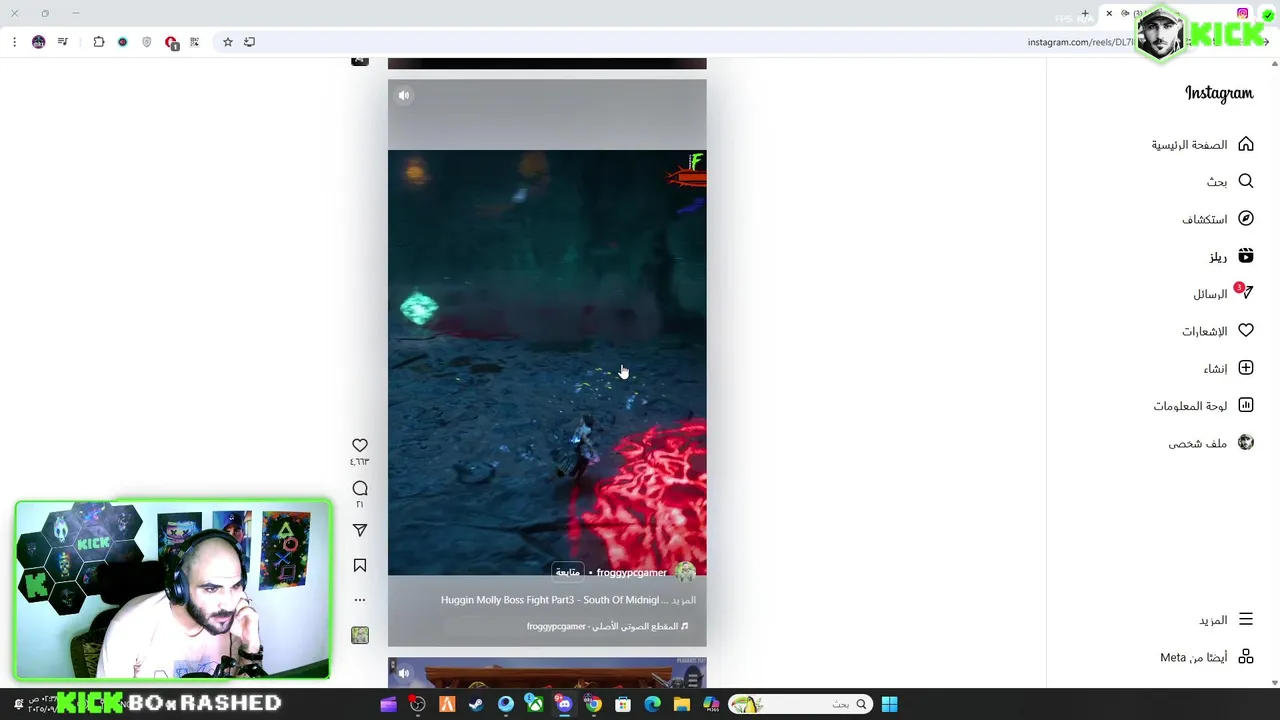Open the Chrome three-dot menu

click(x=14, y=42)
